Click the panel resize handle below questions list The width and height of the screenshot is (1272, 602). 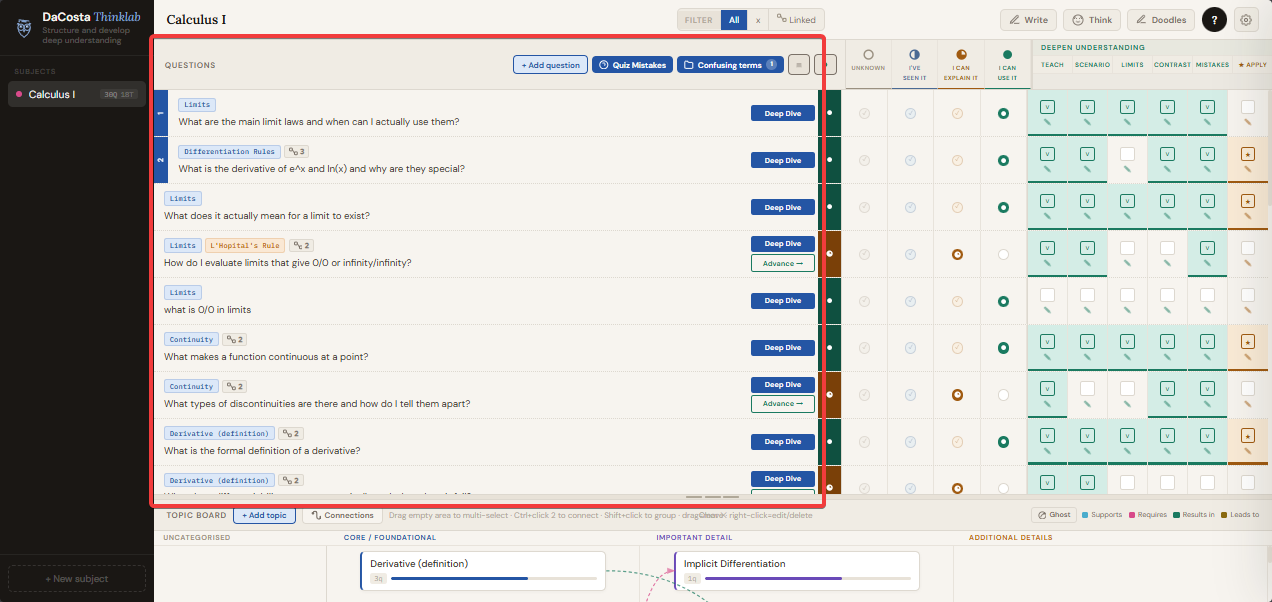712,496
